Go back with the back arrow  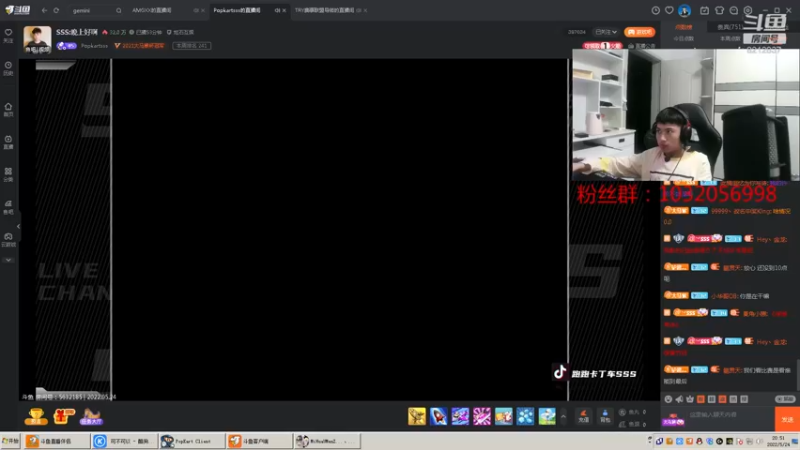[44, 10]
